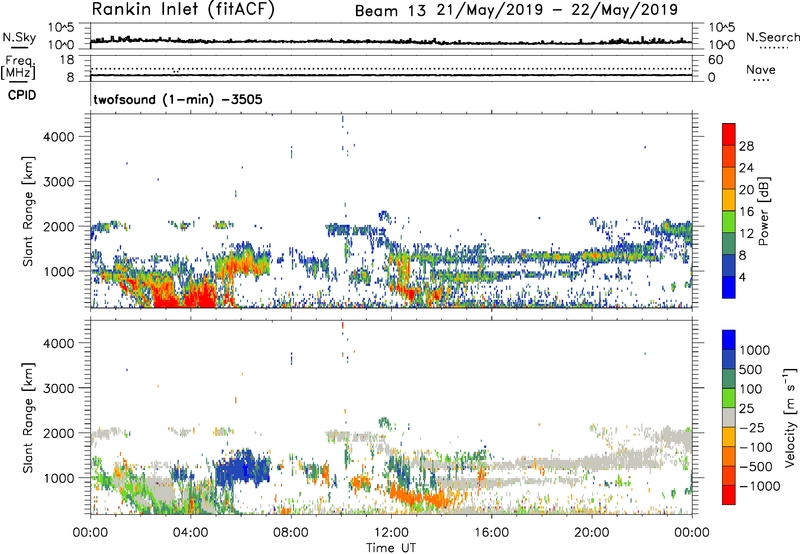Image resolution: width=800 pixels, height=554 pixels.
Task: Select the text 'twofsound (1-min) -3505'
Action: [x=178, y=99]
